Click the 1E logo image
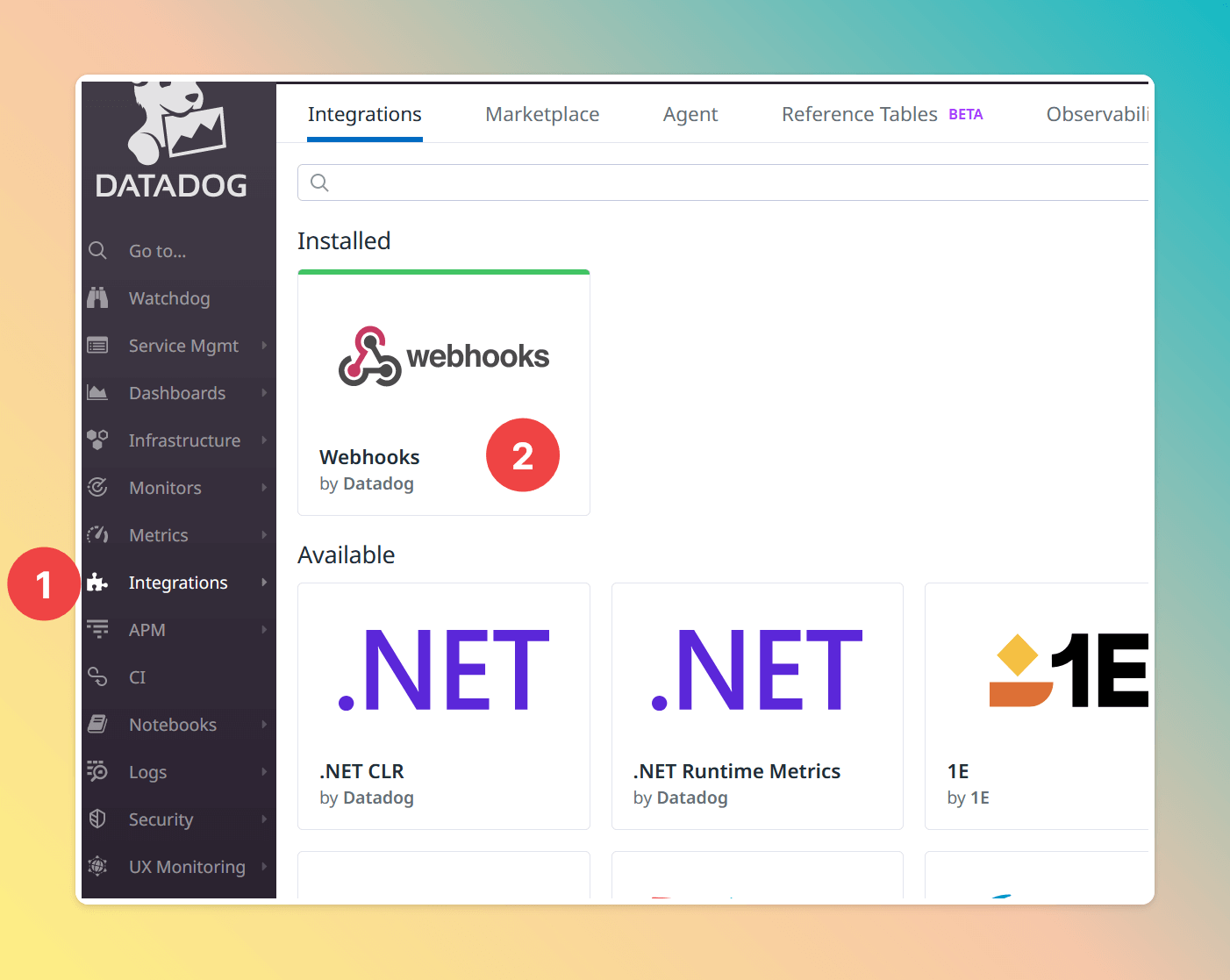This screenshot has height=980, width=1230. [x=1069, y=670]
